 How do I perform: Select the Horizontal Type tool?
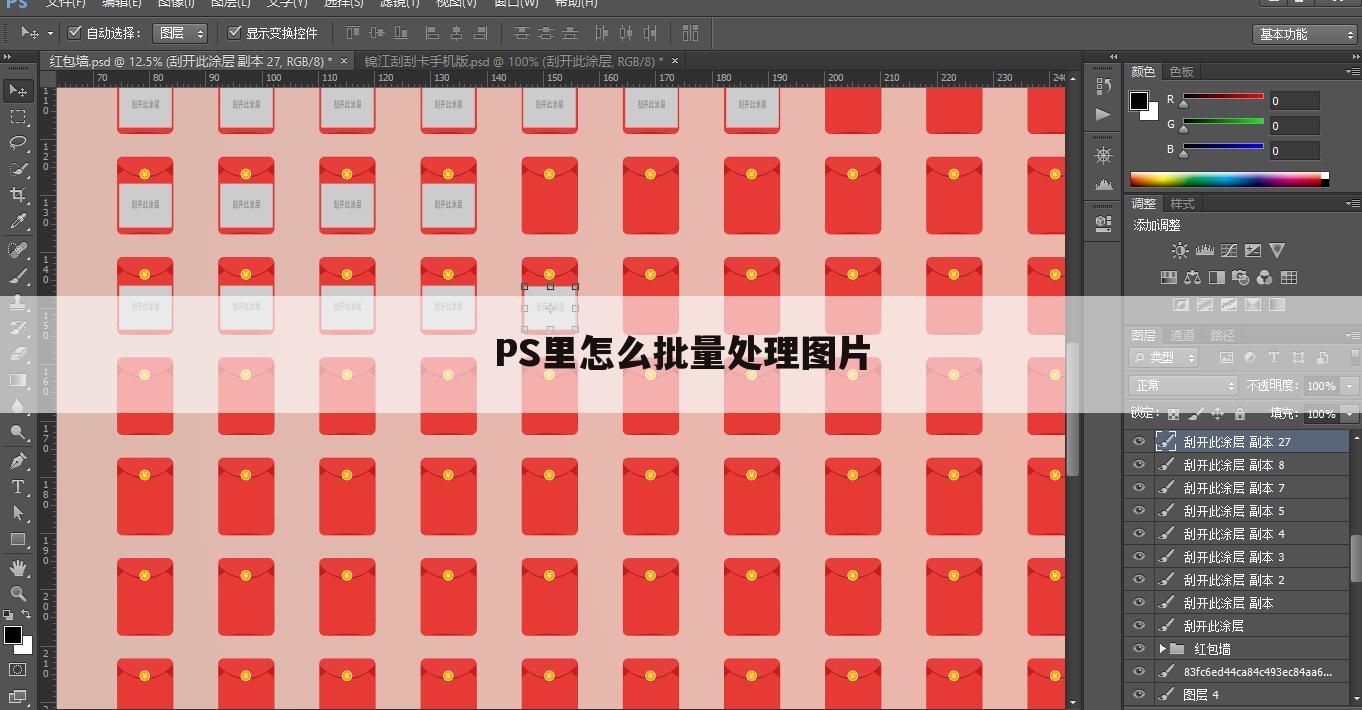coord(18,487)
